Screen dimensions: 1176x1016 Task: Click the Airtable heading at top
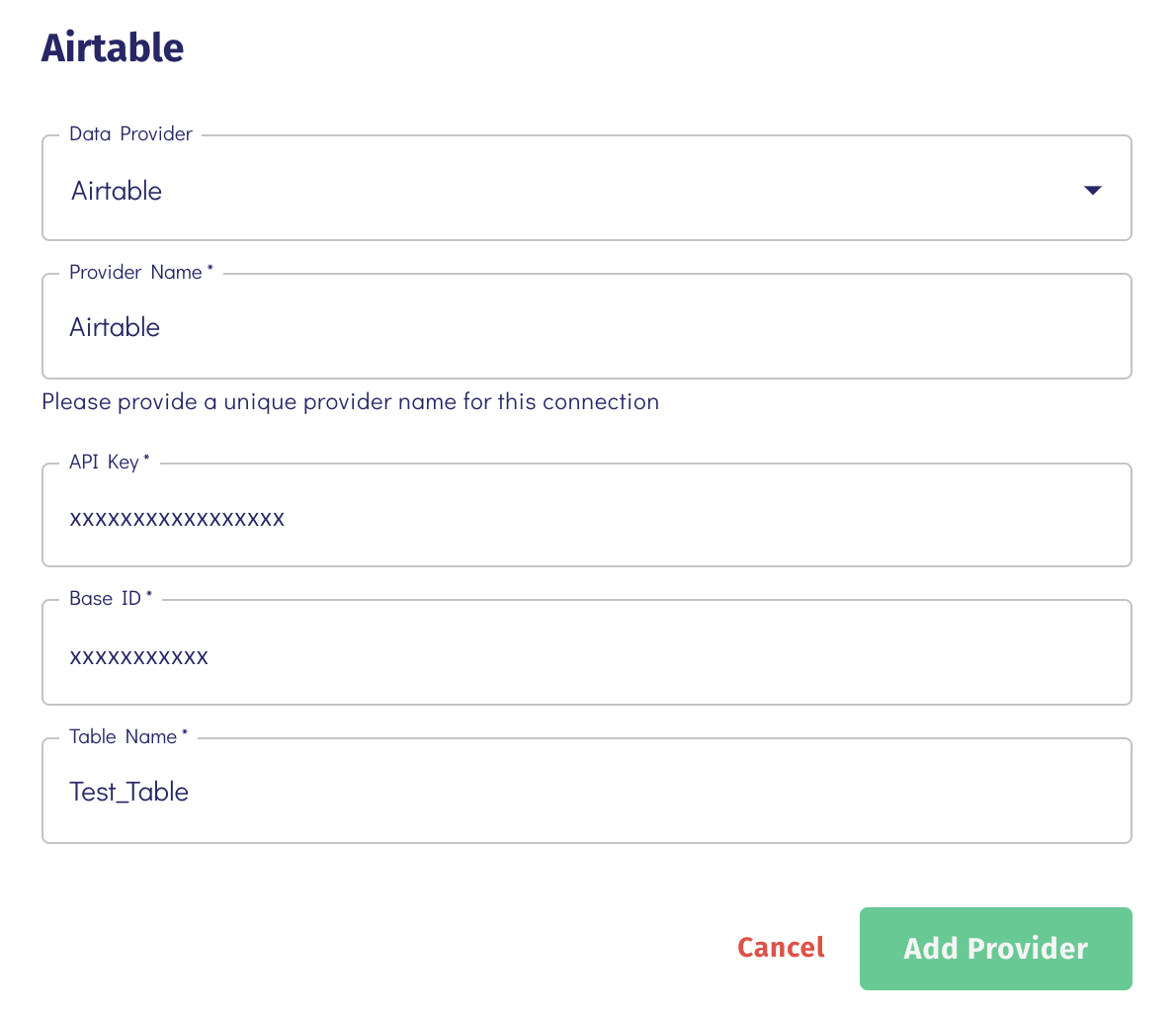tap(113, 48)
